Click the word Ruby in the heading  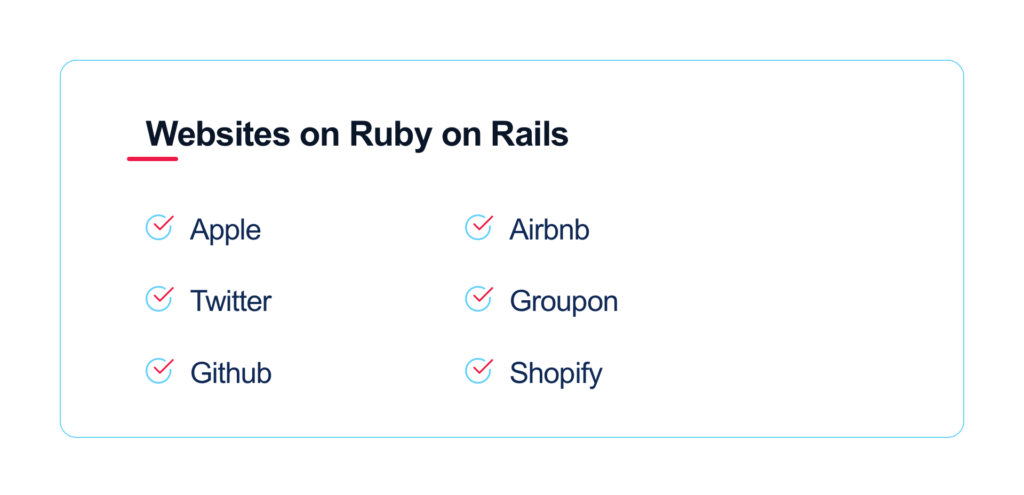pos(390,136)
